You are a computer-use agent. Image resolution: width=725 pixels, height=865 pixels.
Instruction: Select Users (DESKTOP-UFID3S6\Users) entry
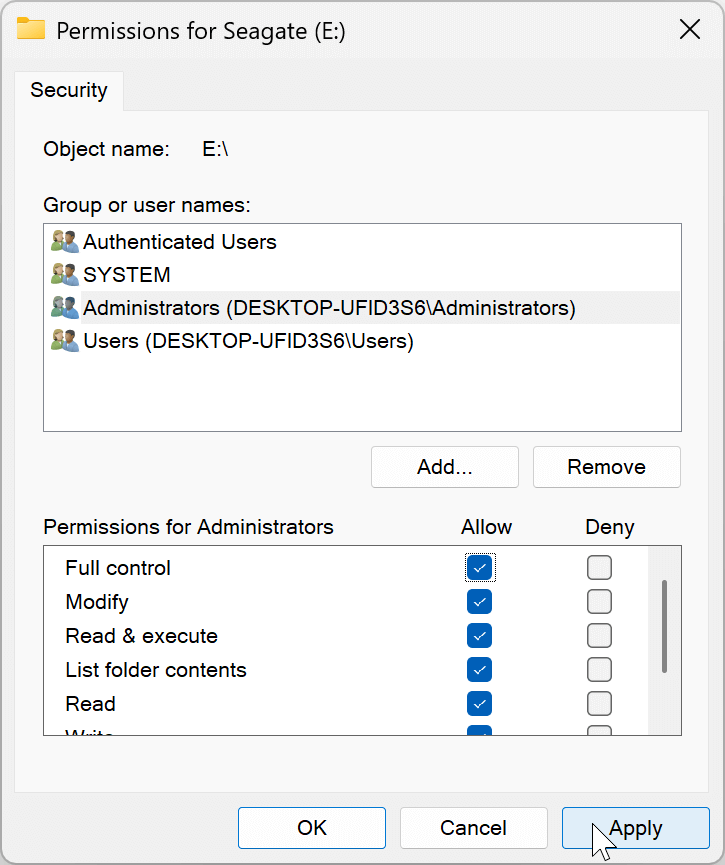pos(248,341)
